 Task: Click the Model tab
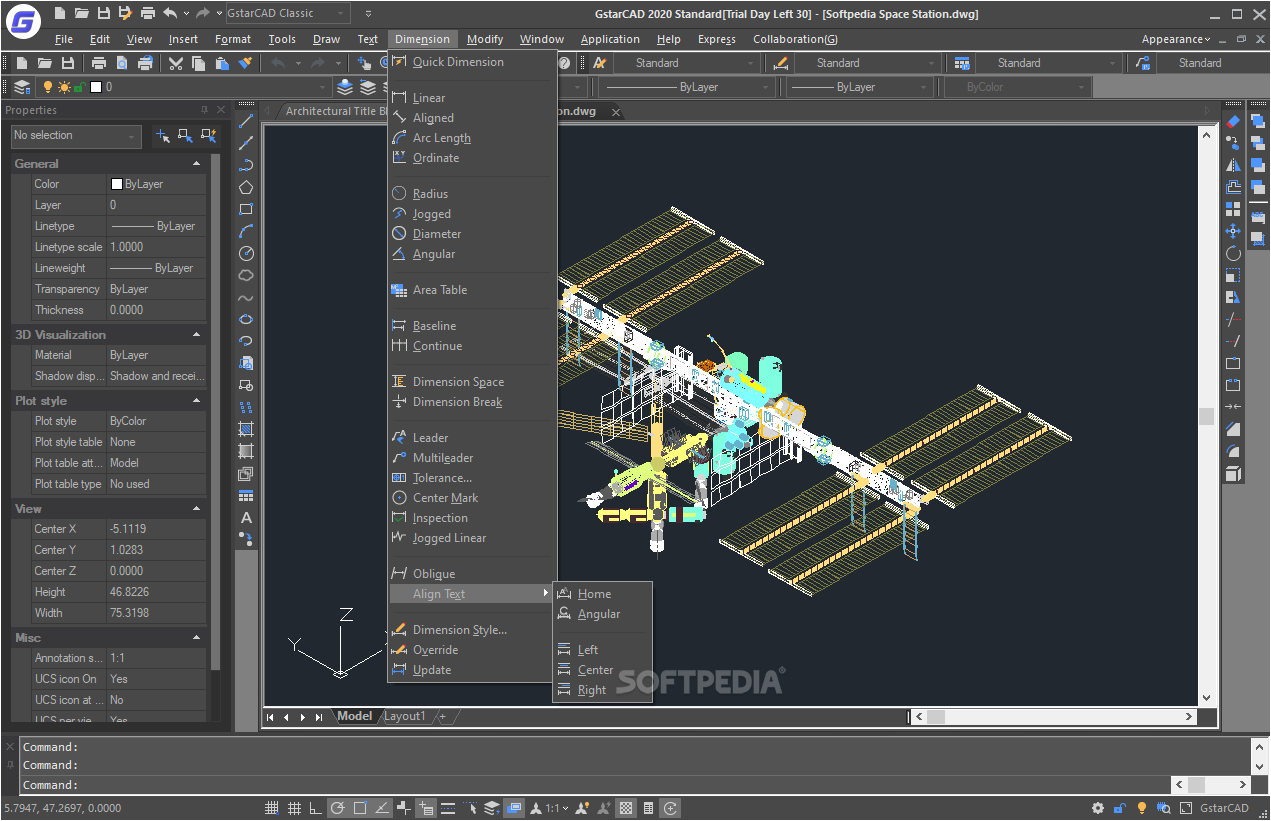[x=354, y=716]
